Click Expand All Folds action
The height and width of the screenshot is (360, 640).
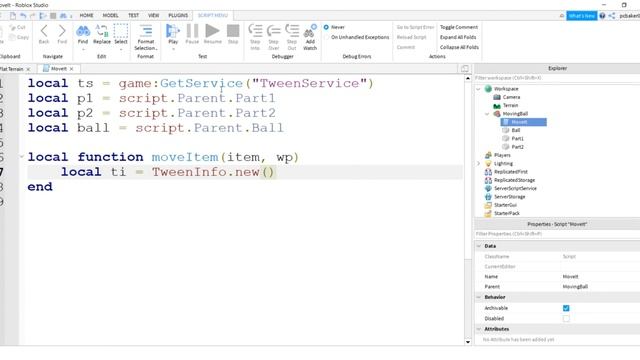458,37
